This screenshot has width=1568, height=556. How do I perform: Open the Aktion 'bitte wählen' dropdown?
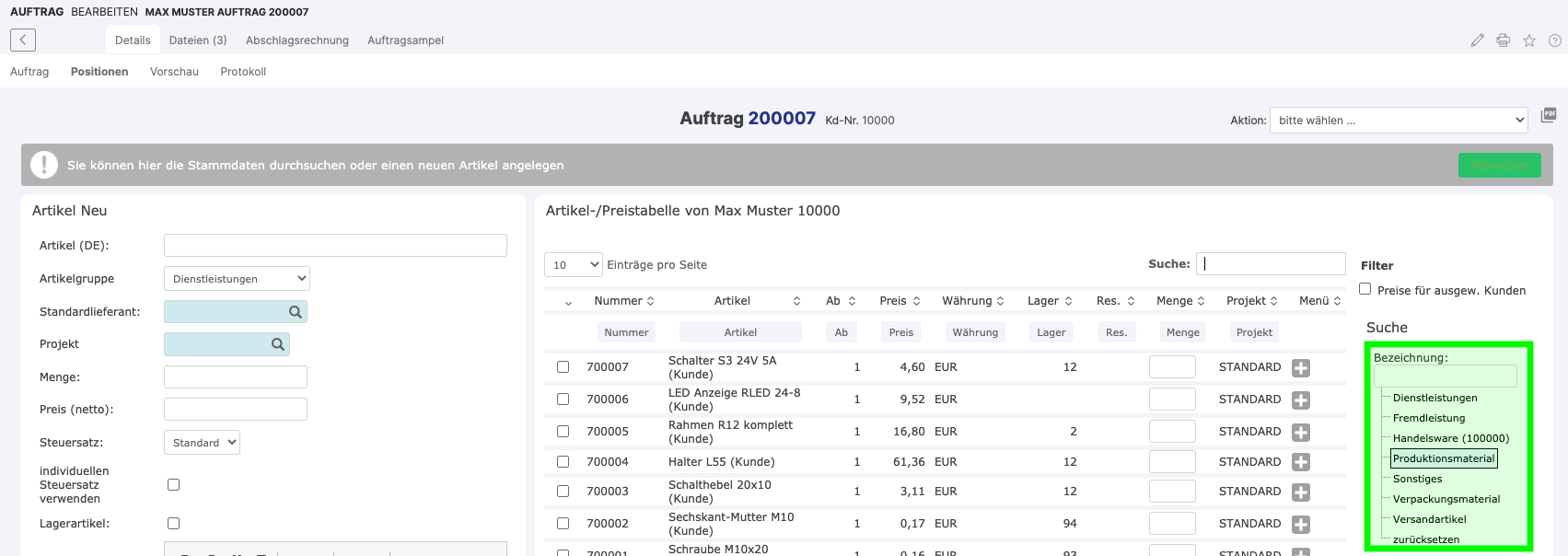(1398, 121)
